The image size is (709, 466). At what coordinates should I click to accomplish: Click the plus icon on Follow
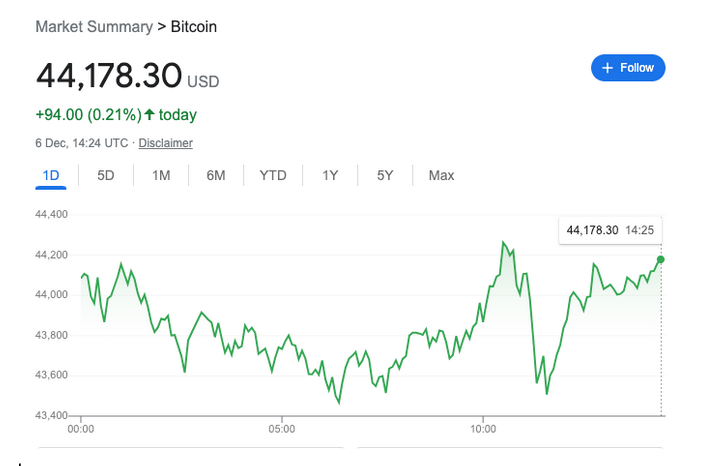tap(607, 68)
